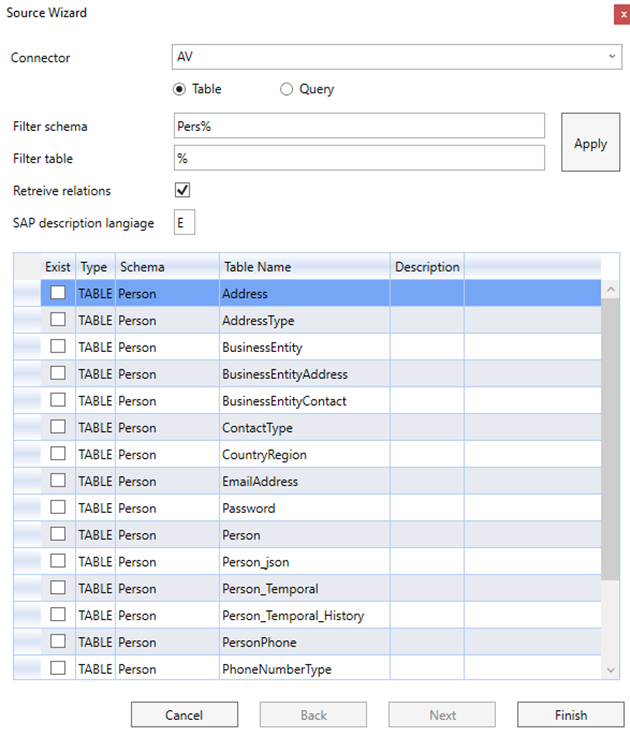The image size is (630, 737).
Task: Click the Finish button
Action: [571, 715]
